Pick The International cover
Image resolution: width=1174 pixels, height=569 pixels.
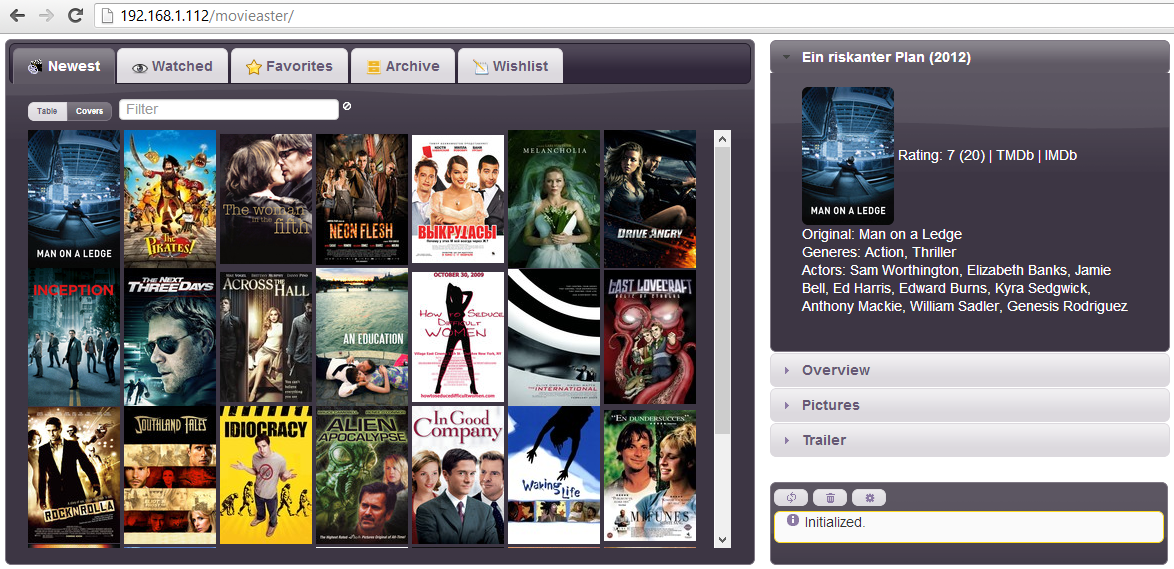point(554,337)
